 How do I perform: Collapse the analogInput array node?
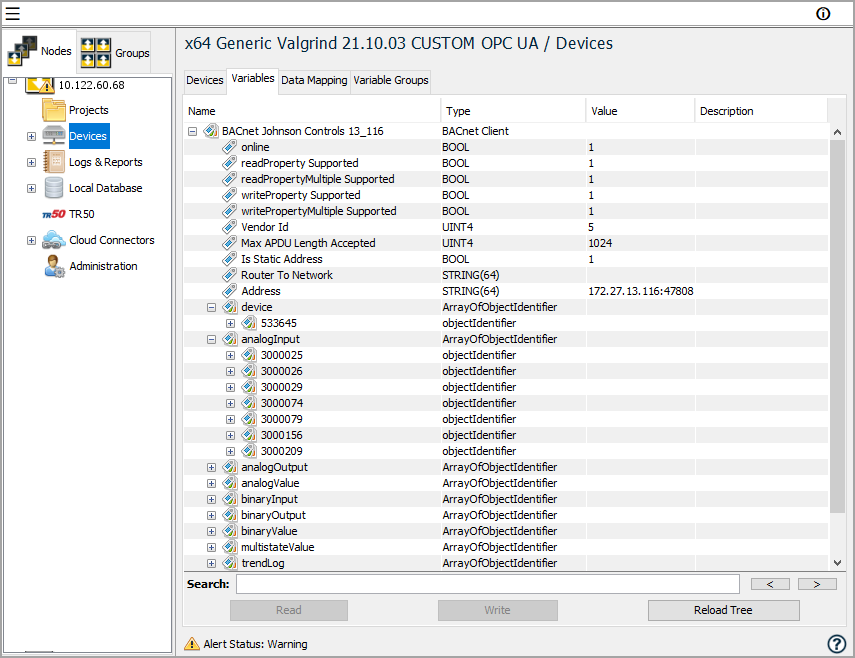pyautogui.click(x=211, y=339)
